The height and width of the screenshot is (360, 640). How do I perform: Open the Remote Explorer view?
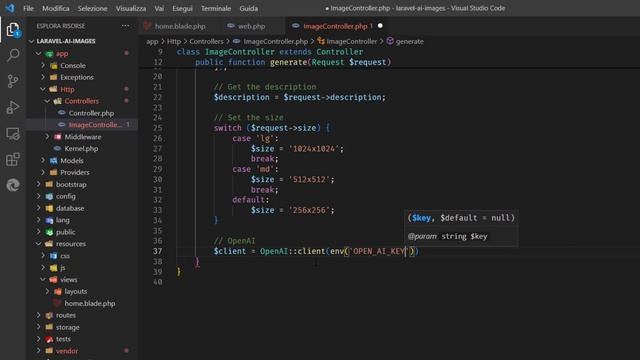coord(13,133)
